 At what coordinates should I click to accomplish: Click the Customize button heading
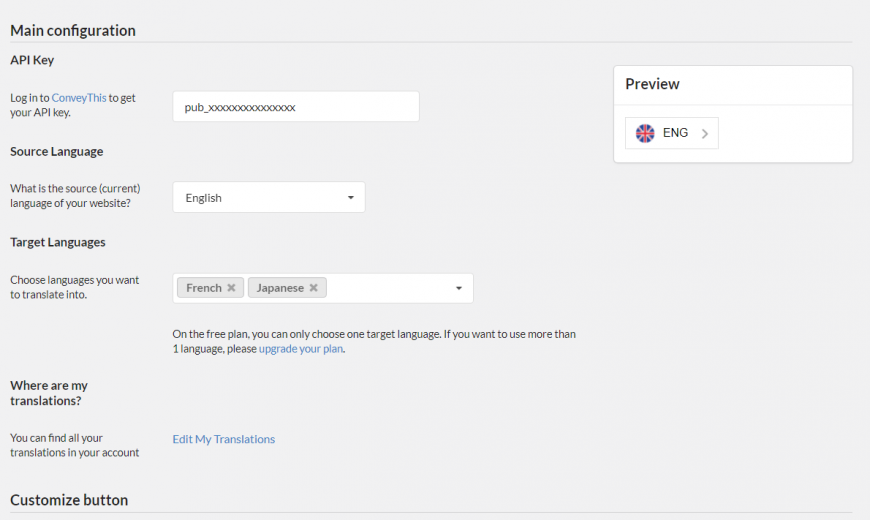(69, 500)
